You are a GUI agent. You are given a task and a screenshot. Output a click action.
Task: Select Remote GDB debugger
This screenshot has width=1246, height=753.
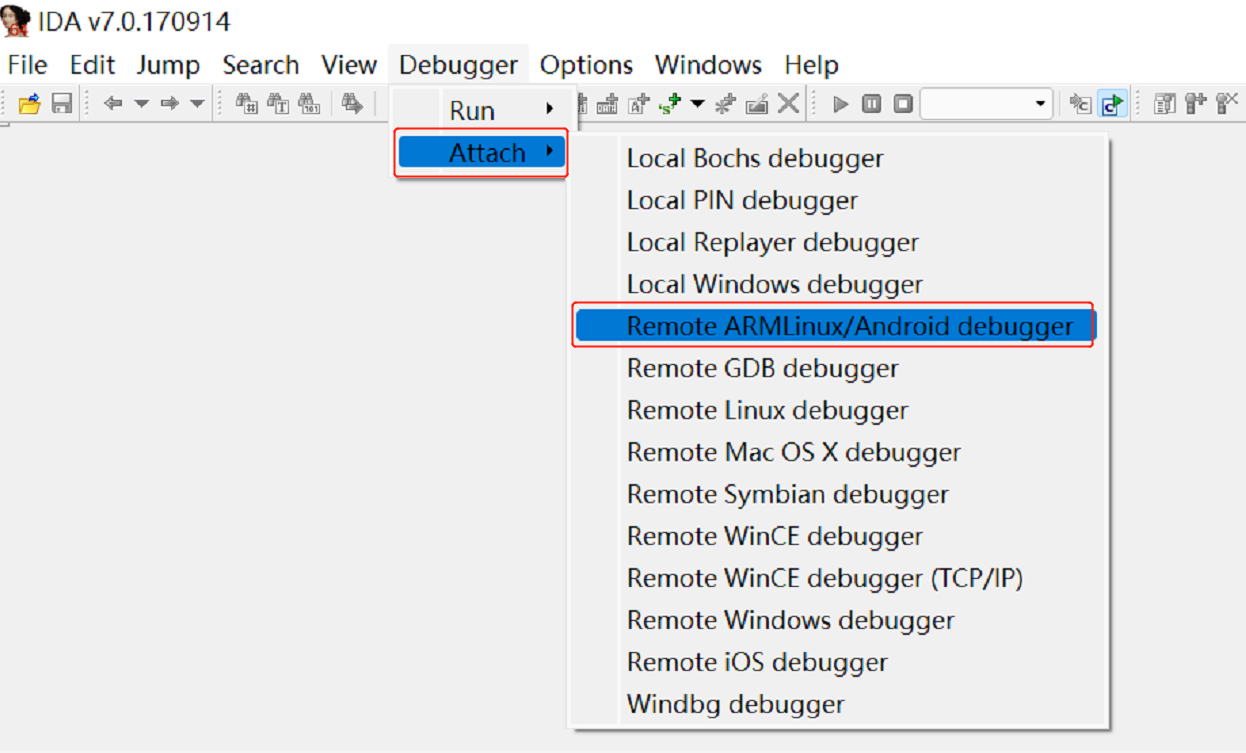tap(837, 368)
